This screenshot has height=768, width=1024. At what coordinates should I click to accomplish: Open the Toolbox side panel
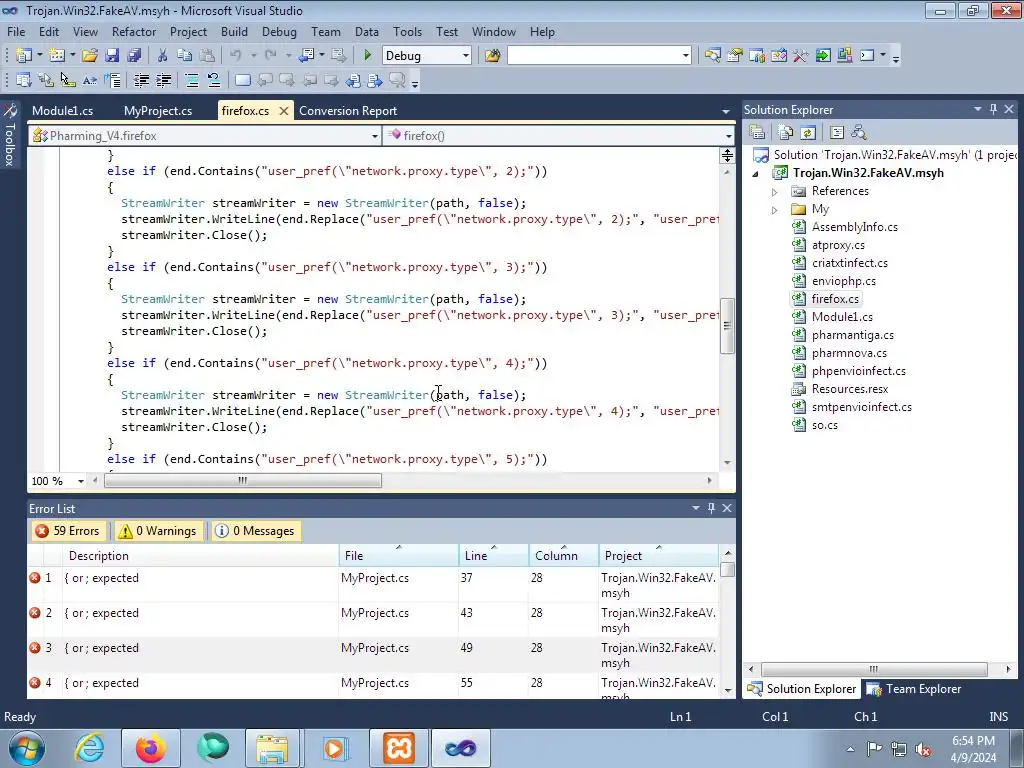pos(10,135)
